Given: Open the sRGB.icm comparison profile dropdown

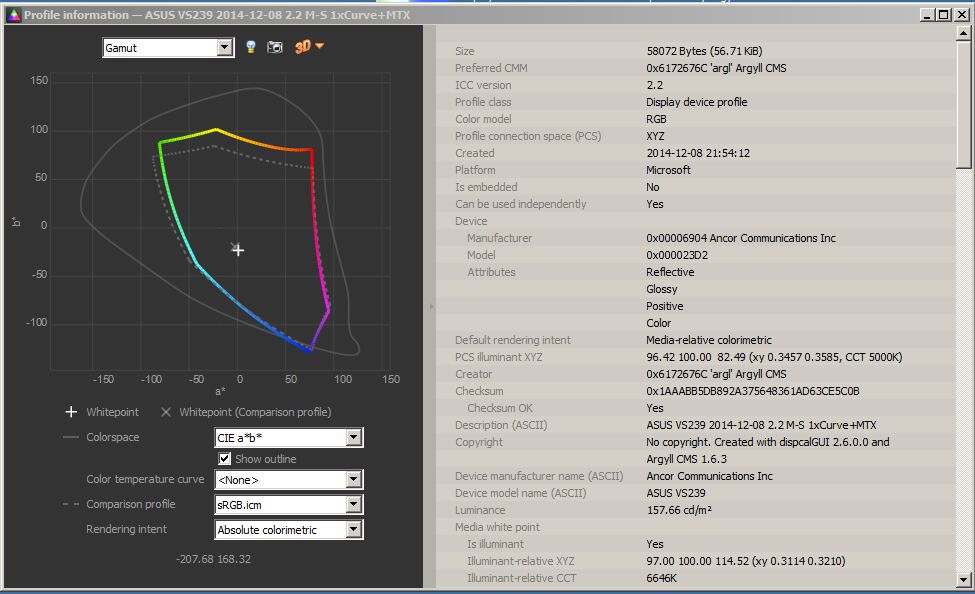Looking at the screenshot, I should coord(353,504).
